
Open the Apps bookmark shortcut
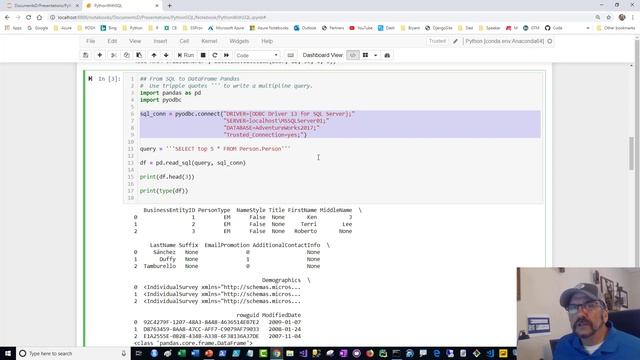click(13, 28)
